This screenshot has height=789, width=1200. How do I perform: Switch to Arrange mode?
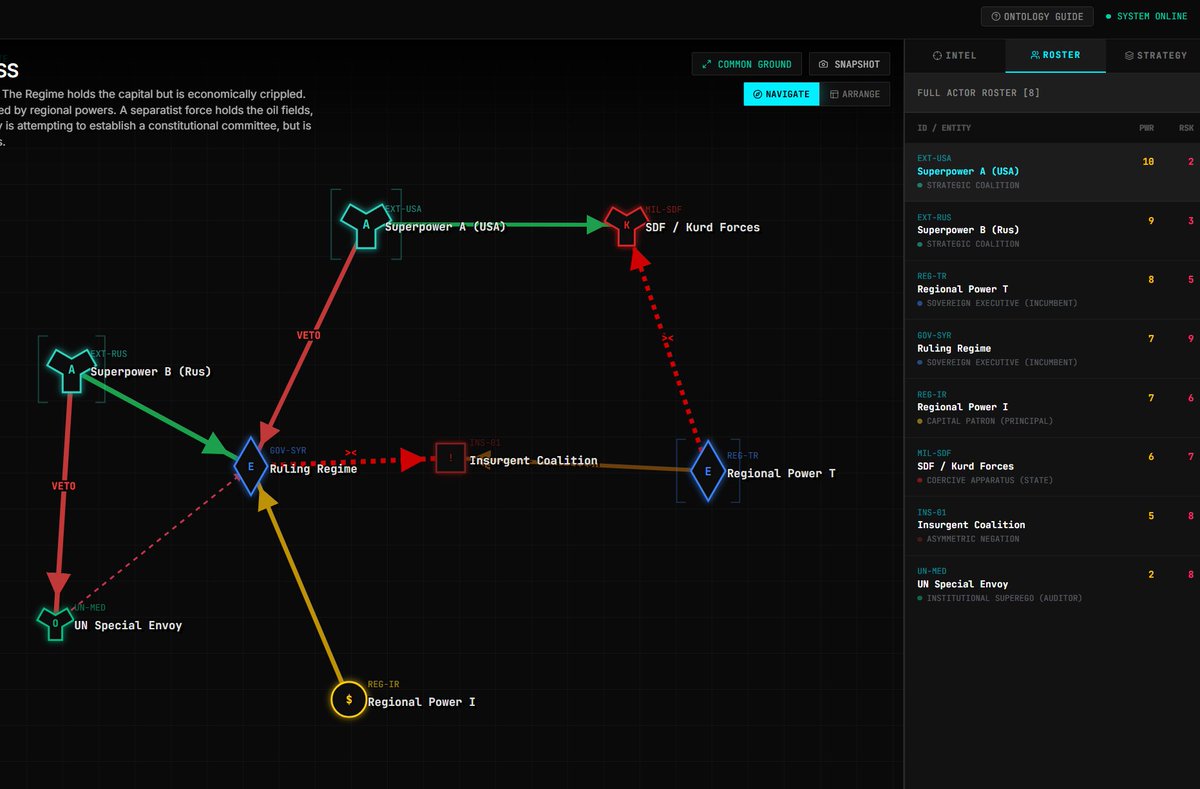pyautogui.click(x=855, y=94)
